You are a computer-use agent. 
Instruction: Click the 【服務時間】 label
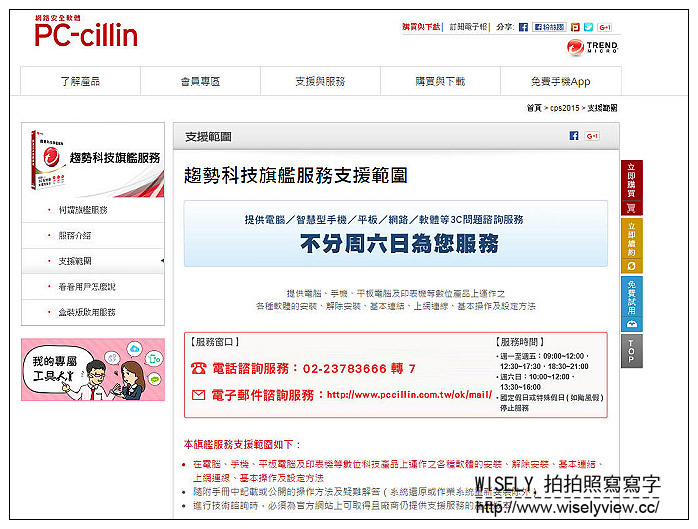coord(519,342)
